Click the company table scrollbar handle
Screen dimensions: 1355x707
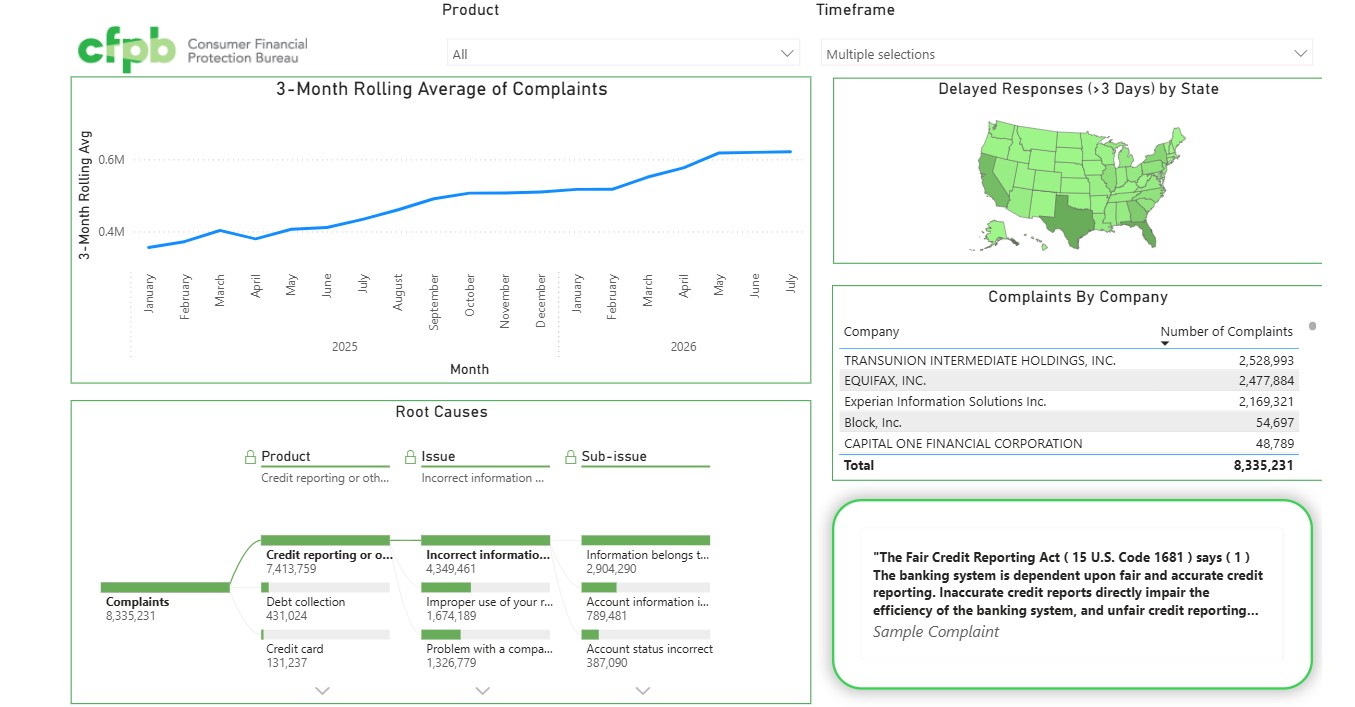coord(1312,326)
